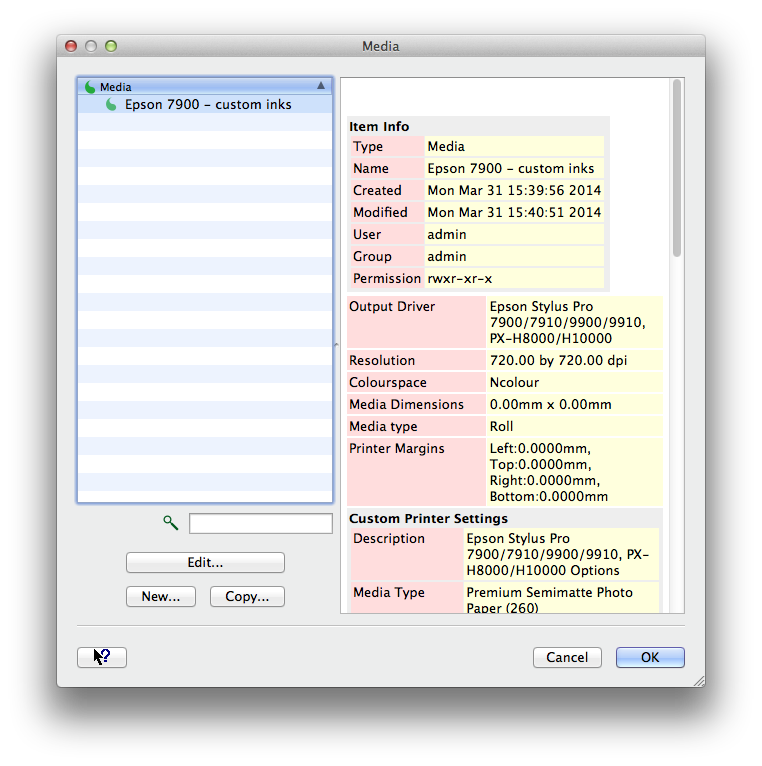This screenshot has height=766, width=762.
Task: Click the Permission value rwxr-xr-x
Action: coord(460,278)
